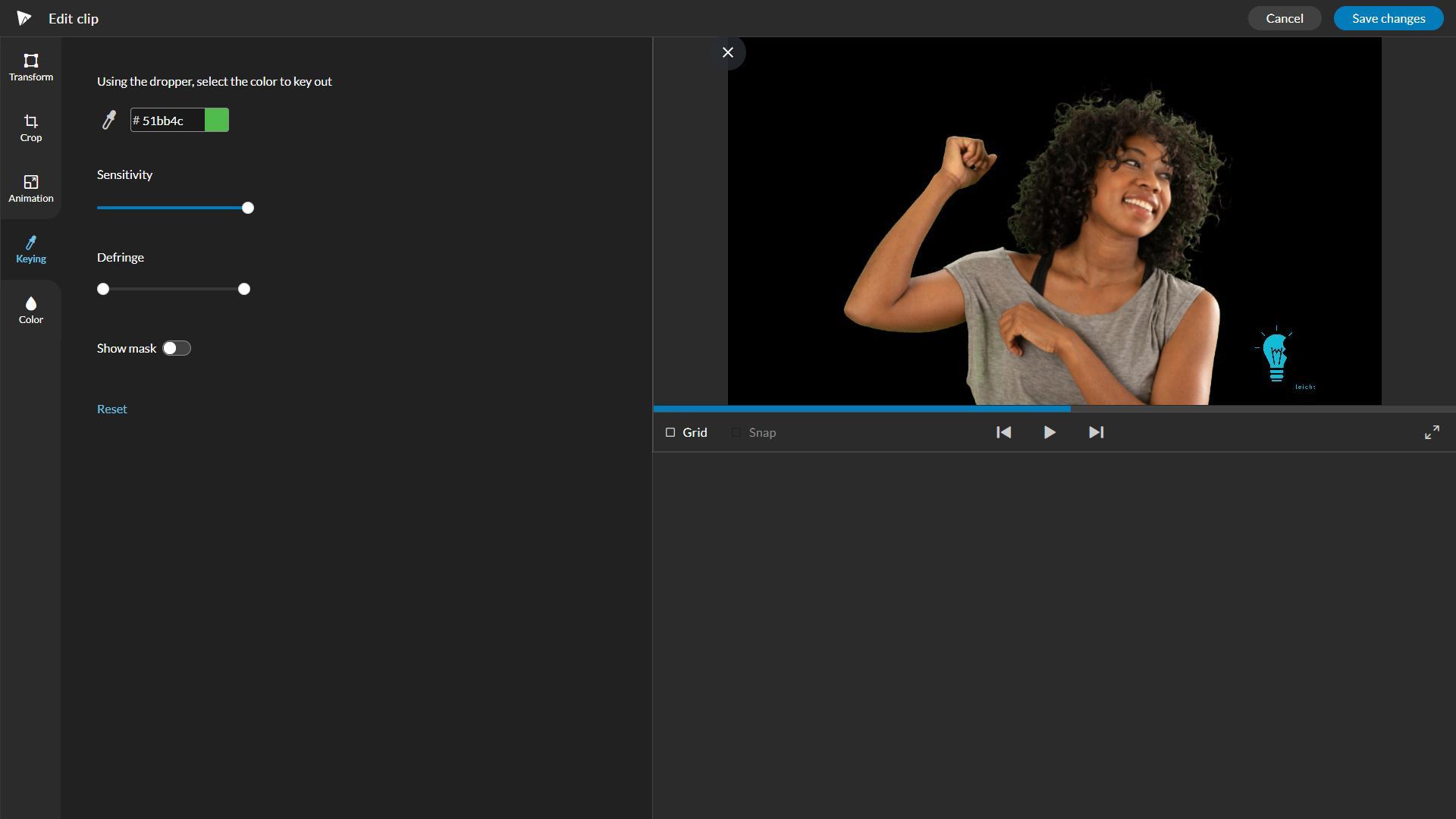Pick the color dropper tool
Viewport: 1456px width, 819px height.
pos(109,120)
